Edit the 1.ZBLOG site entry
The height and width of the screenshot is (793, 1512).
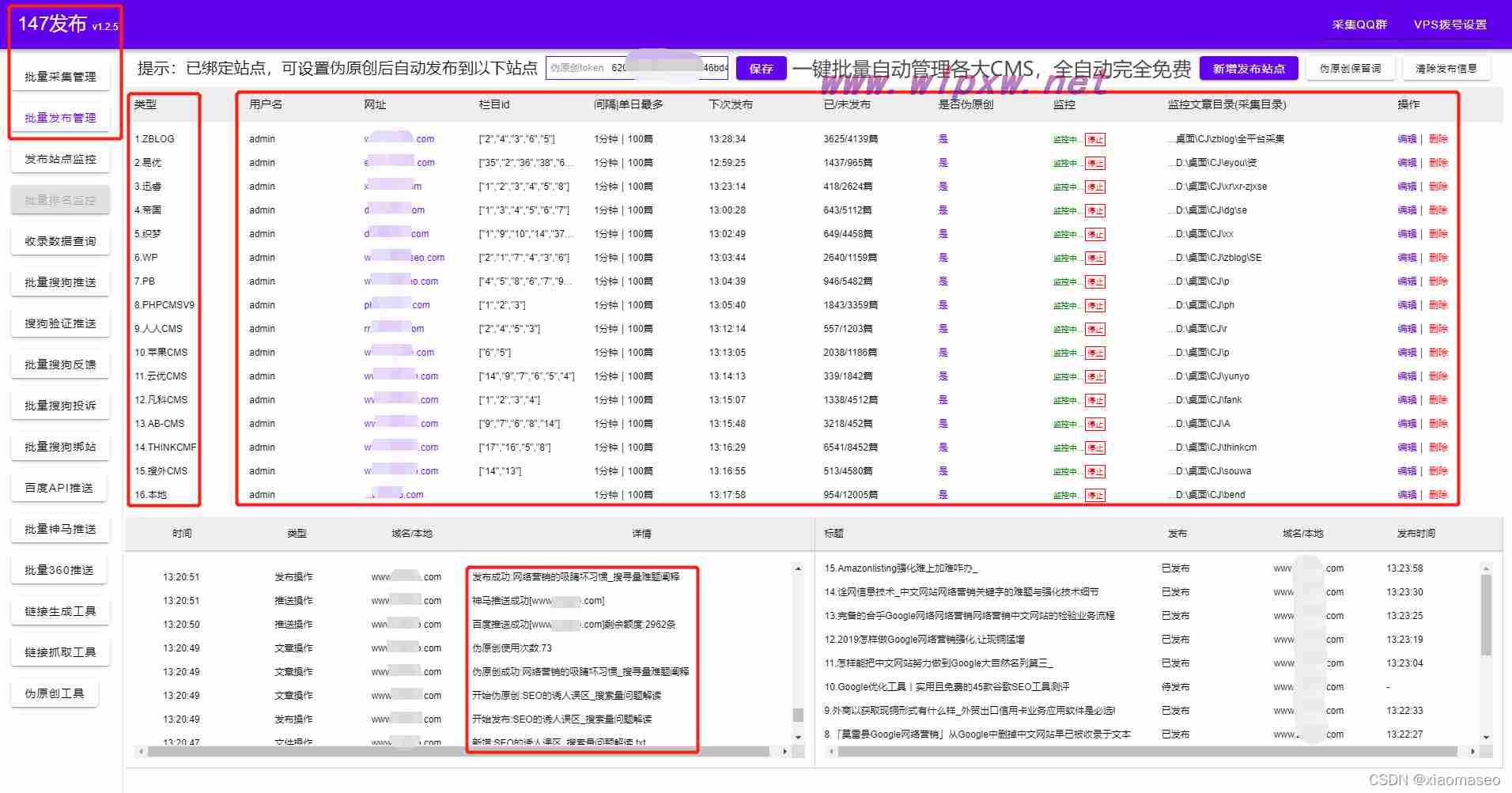1407,139
